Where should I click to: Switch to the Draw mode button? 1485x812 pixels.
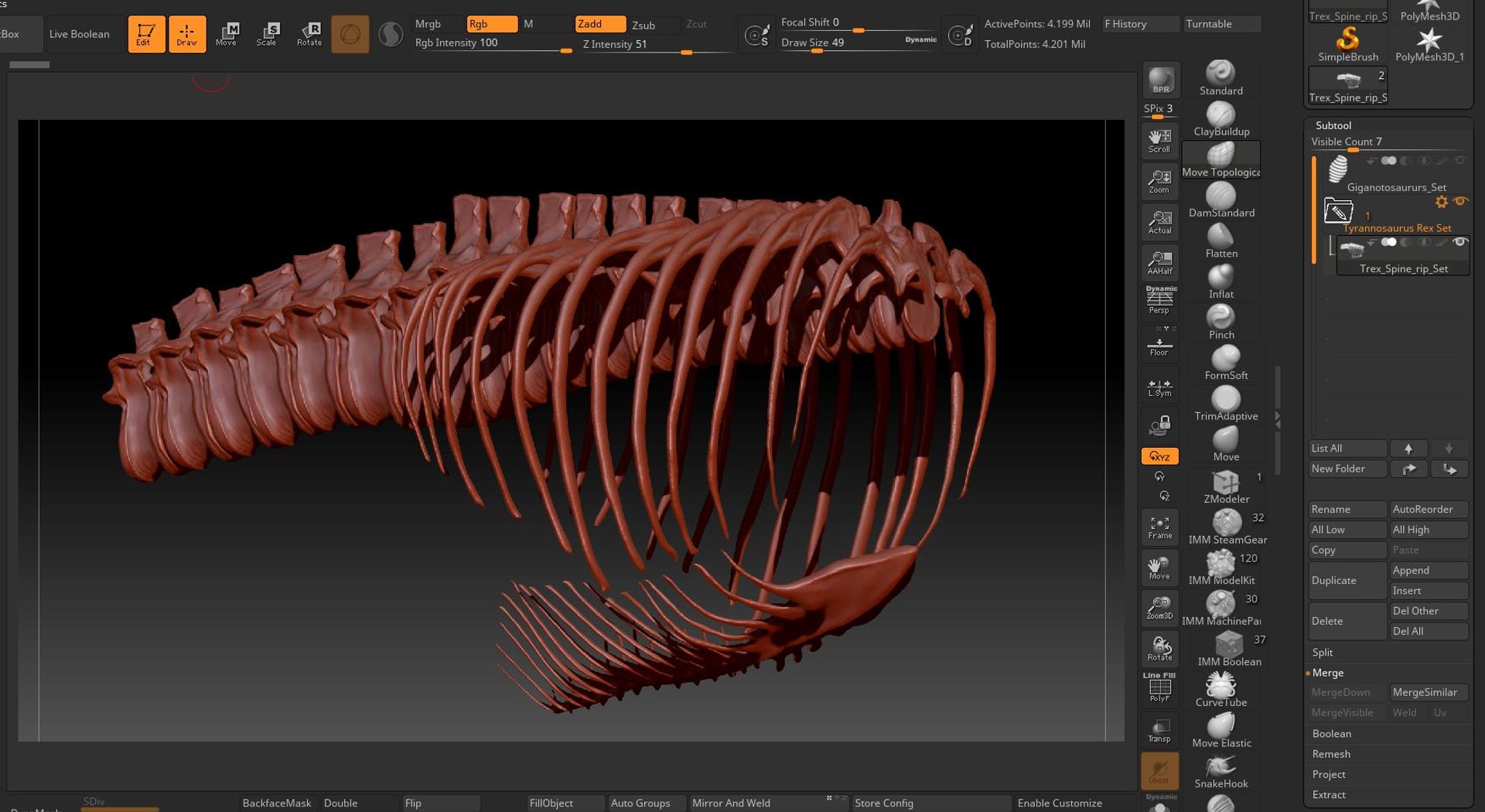pos(186,34)
